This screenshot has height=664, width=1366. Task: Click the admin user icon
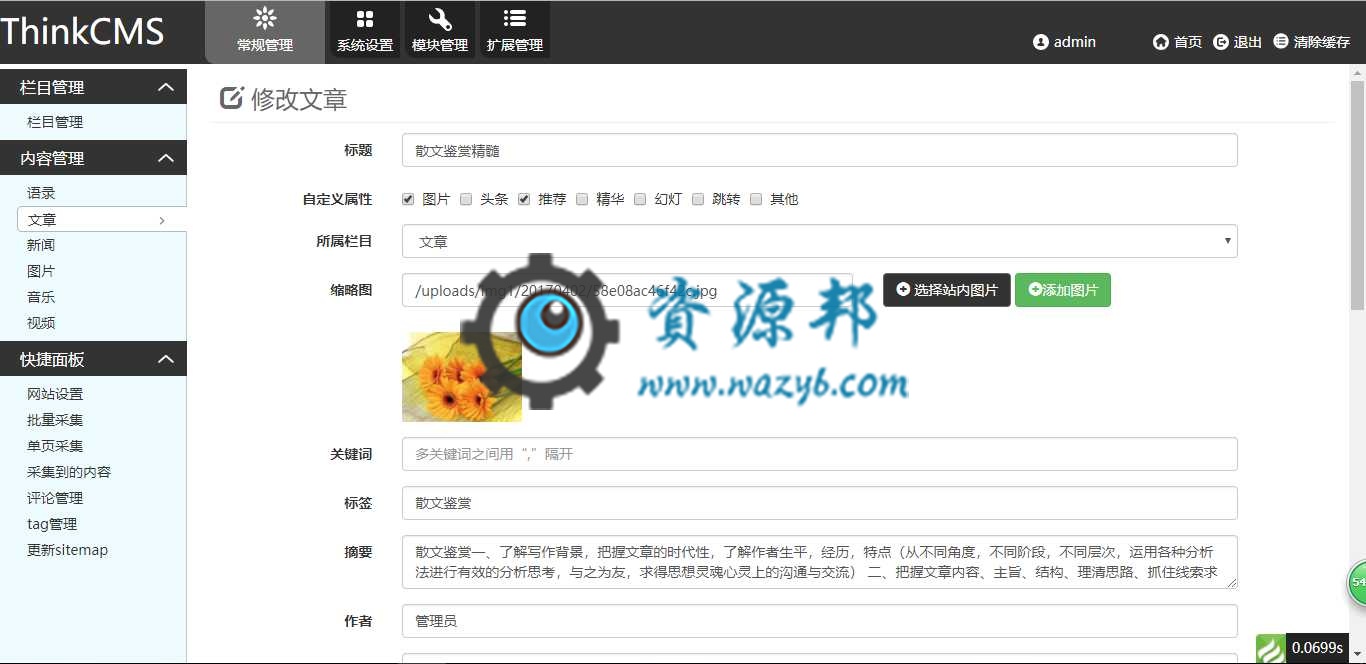point(1041,42)
